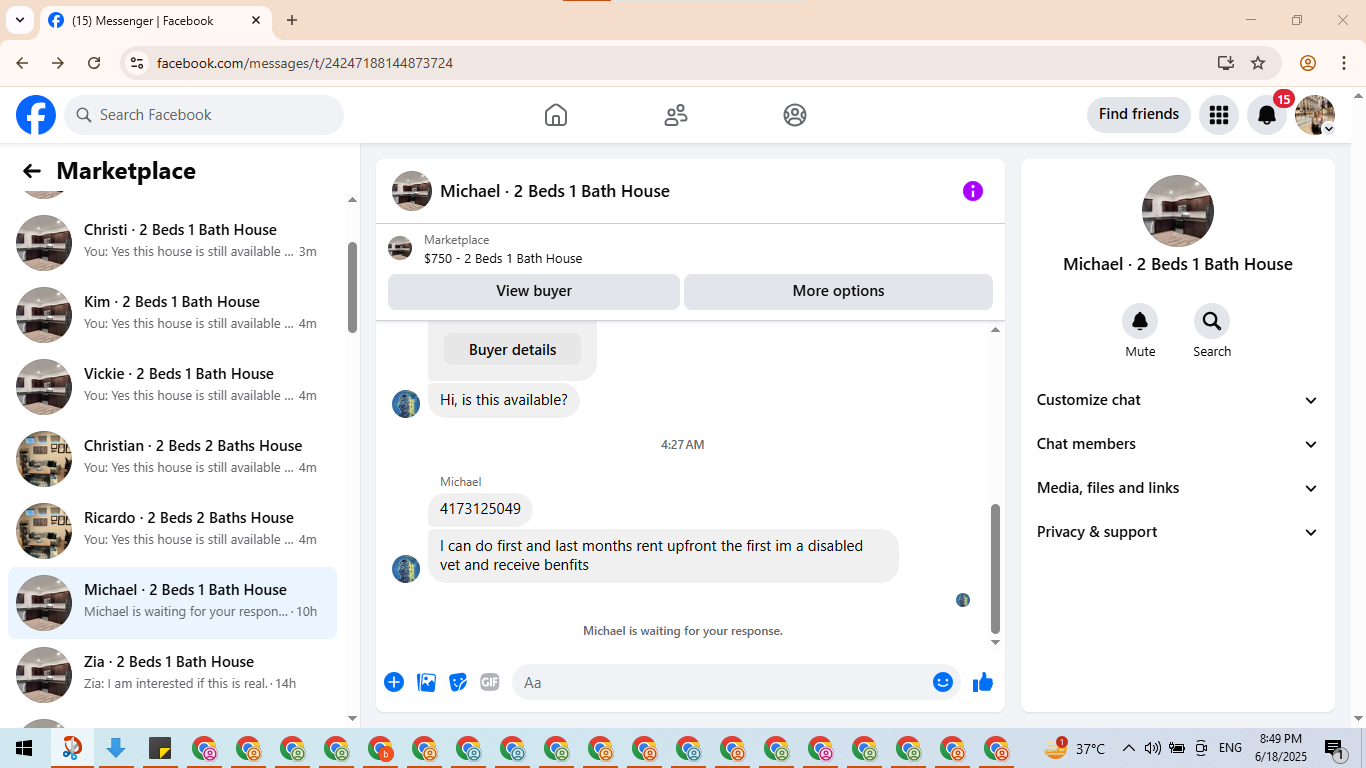Go back using Marketplace back arrow
Screen dimensions: 1366x768
[32, 171]
